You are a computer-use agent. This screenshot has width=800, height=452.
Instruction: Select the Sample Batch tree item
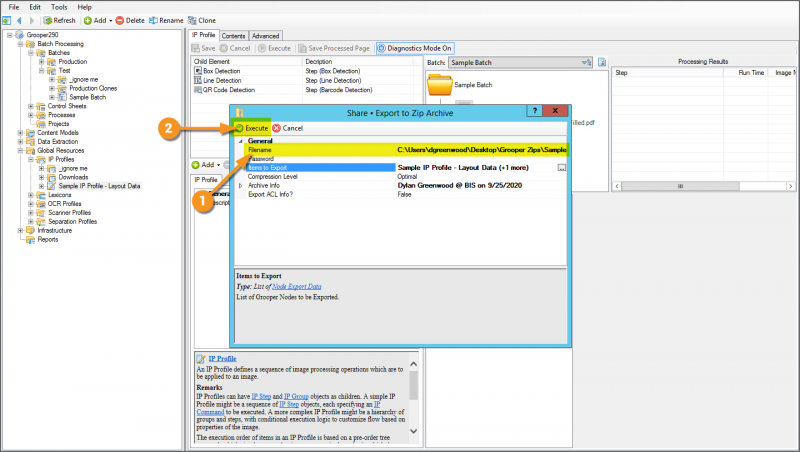(87, 97)
